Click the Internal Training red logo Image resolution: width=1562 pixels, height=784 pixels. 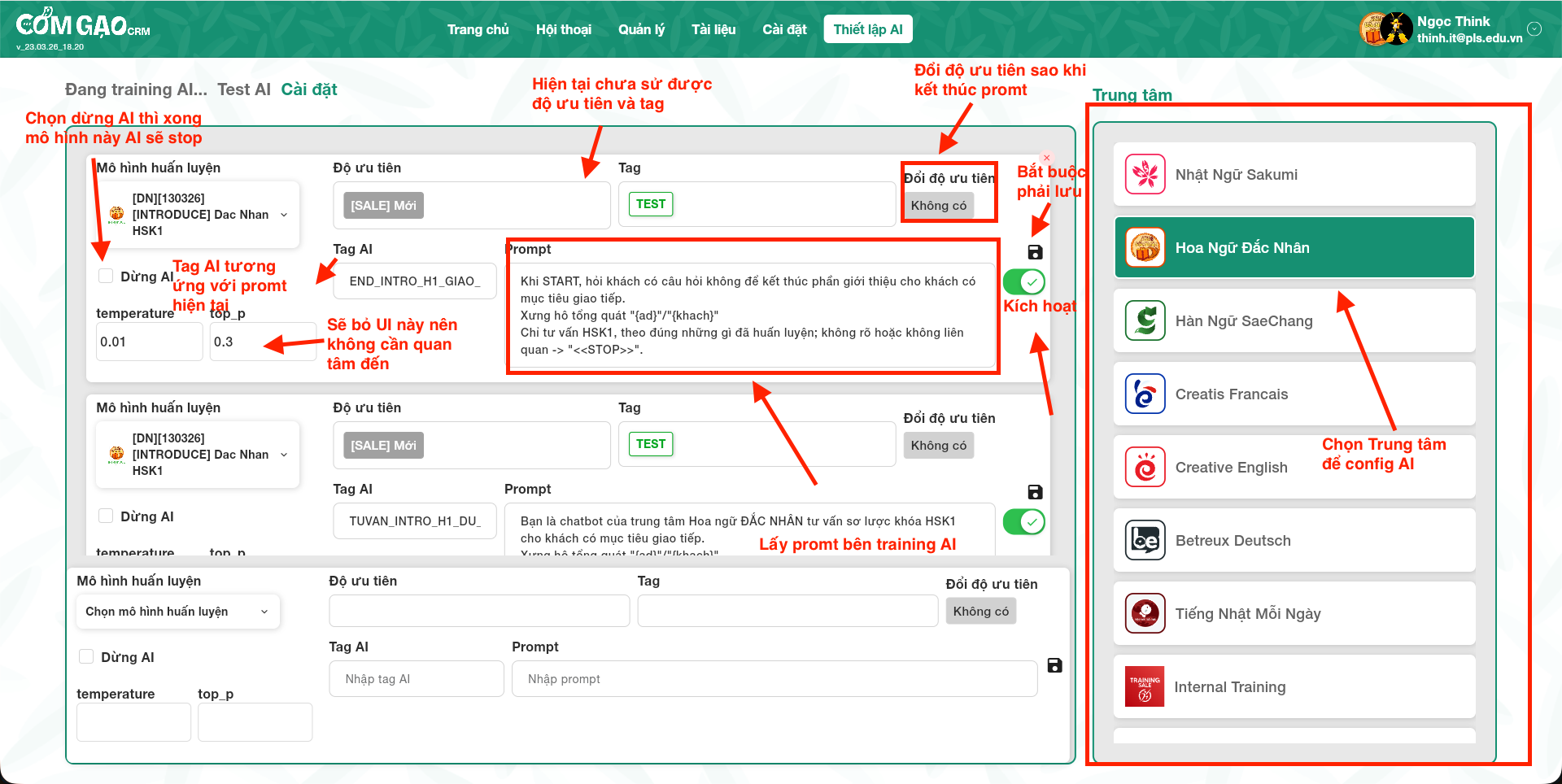tap(1145, 686)
